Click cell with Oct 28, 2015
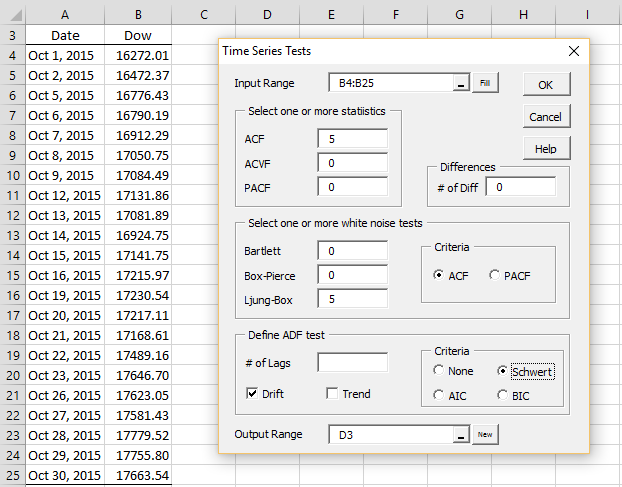The image size is (622, 487). [x=65, y=435]
